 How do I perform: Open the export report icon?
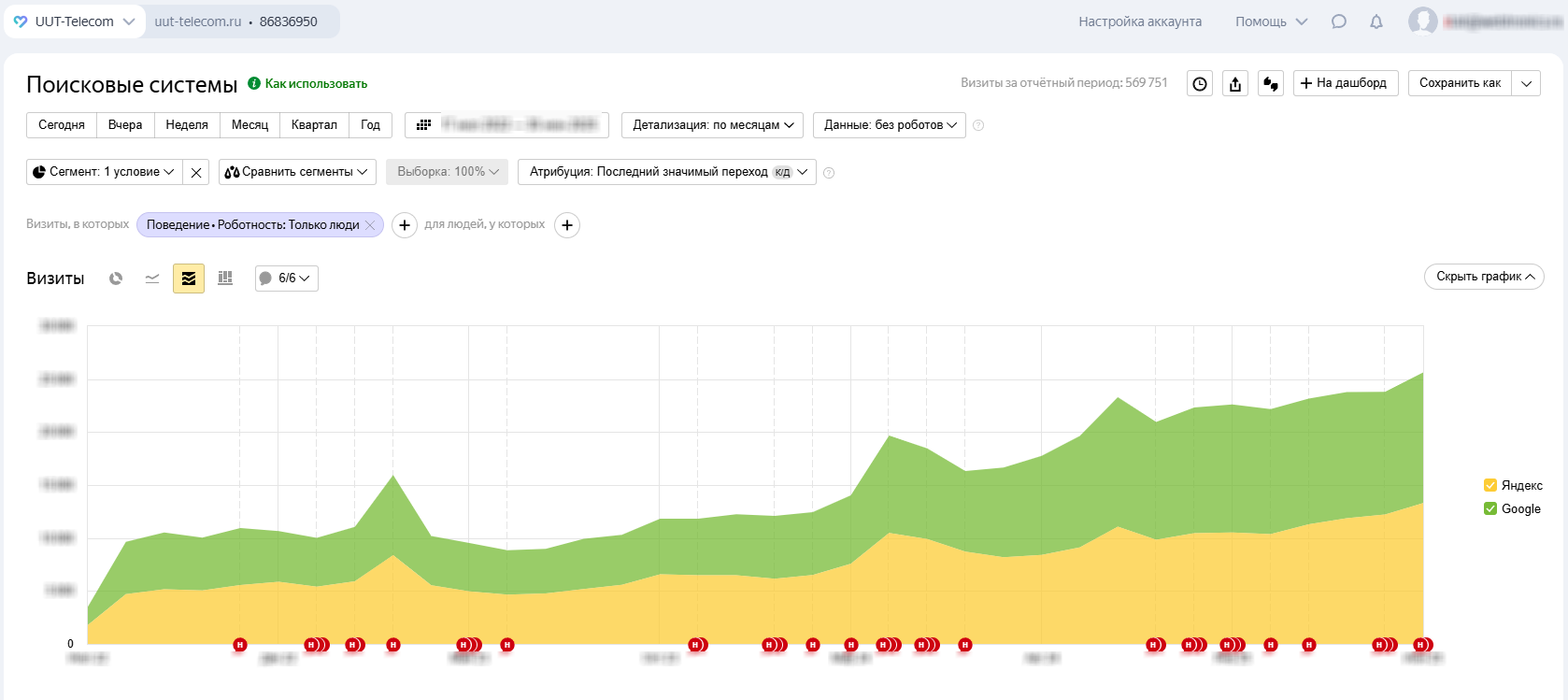1235,84
